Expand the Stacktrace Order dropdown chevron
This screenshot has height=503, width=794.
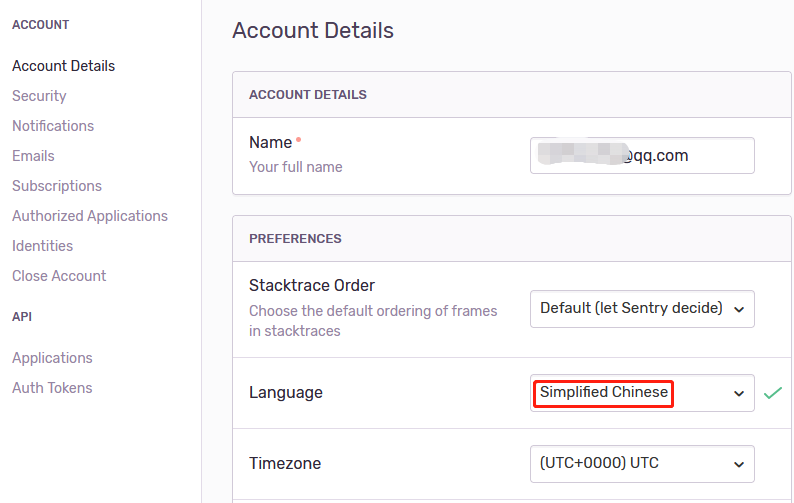click(739, 309)
